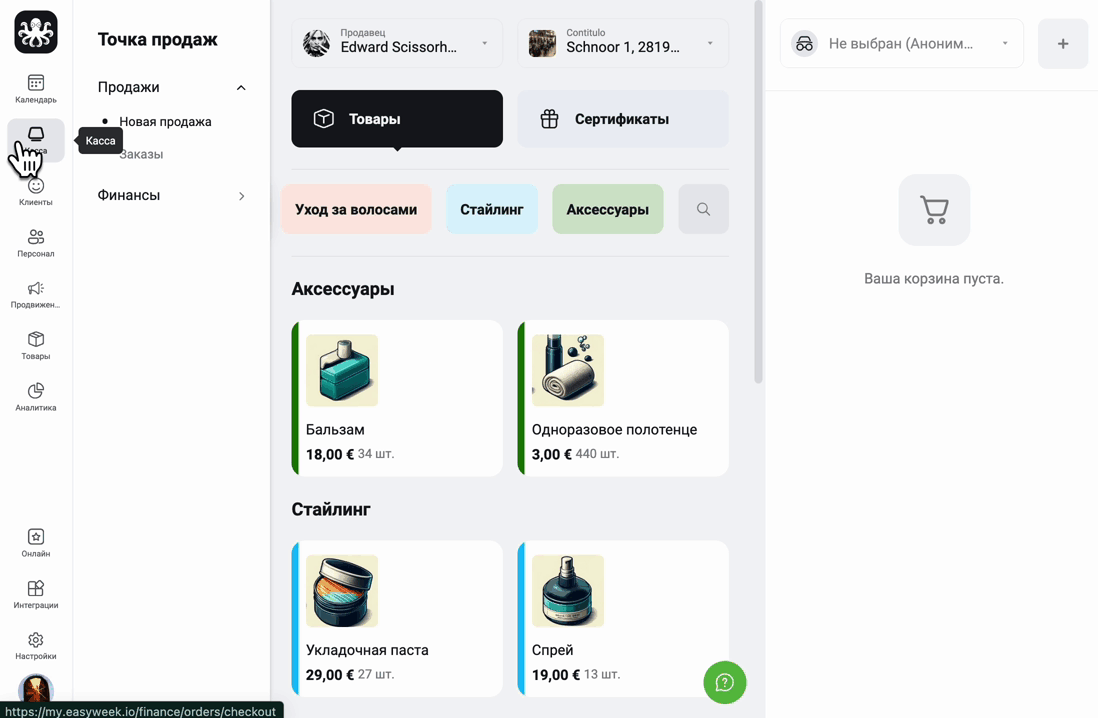Filter by Уход за волосами category
Image resolution: width=1098 pixels, height=718 pixels.
[x=356, y=209]
